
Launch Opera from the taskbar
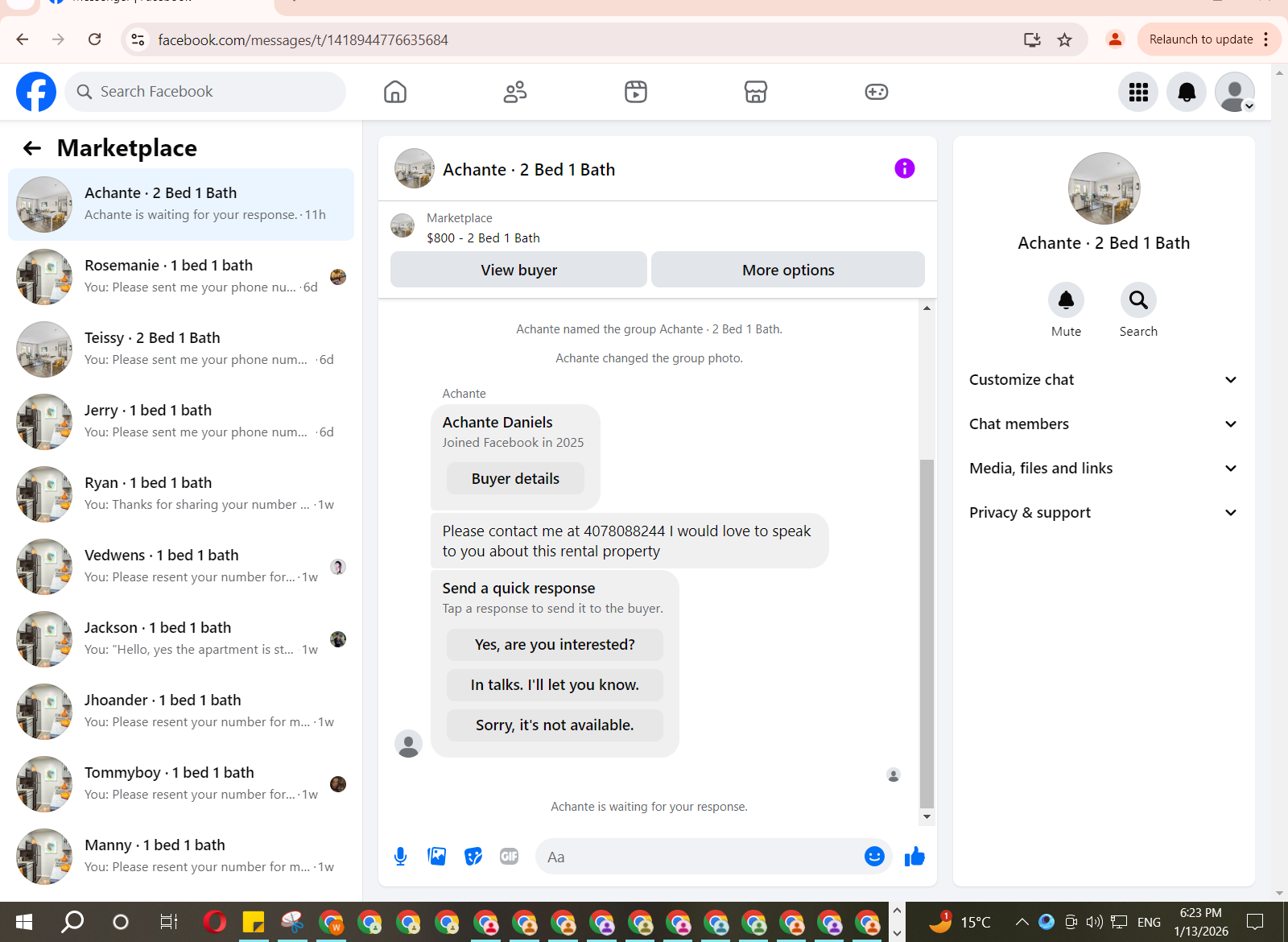click(x=215, y=922)
